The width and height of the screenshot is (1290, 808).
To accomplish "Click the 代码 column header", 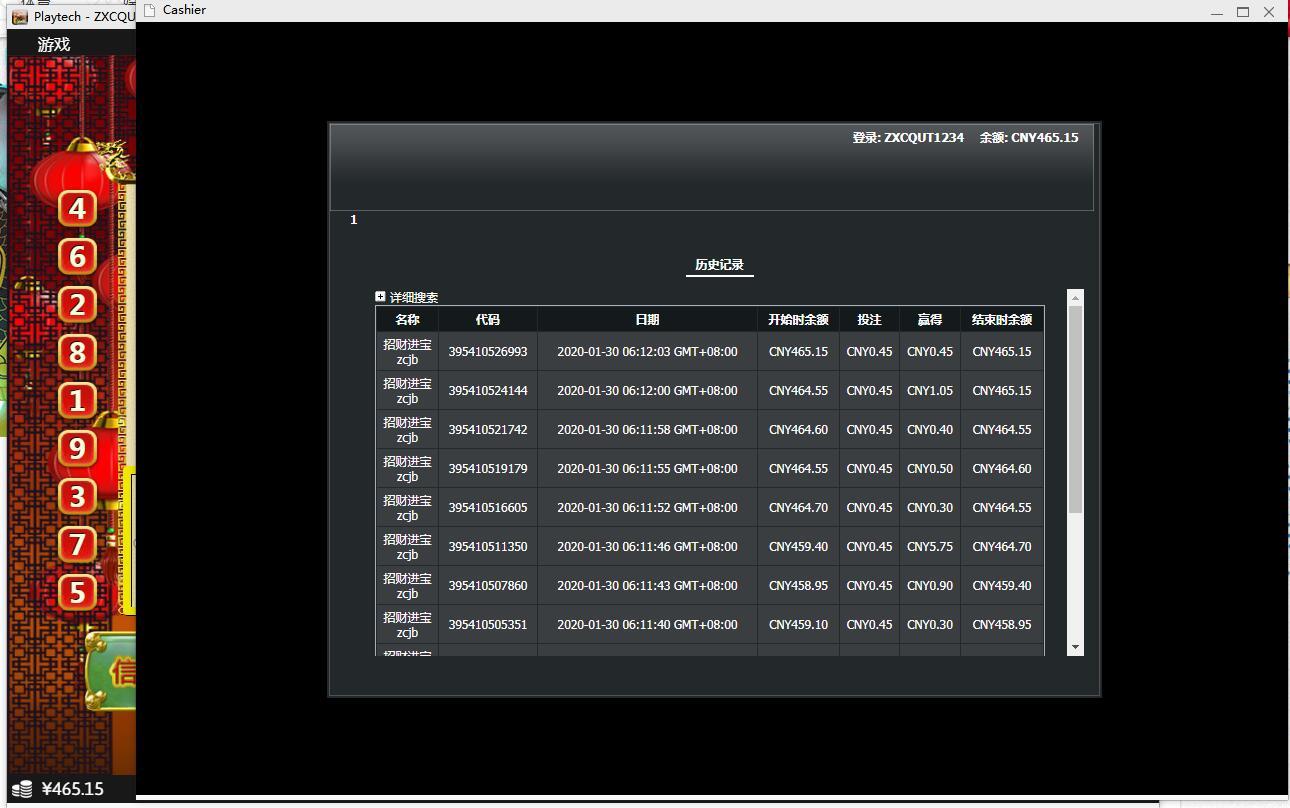I will pyautogui.click(x=488, y=319).
